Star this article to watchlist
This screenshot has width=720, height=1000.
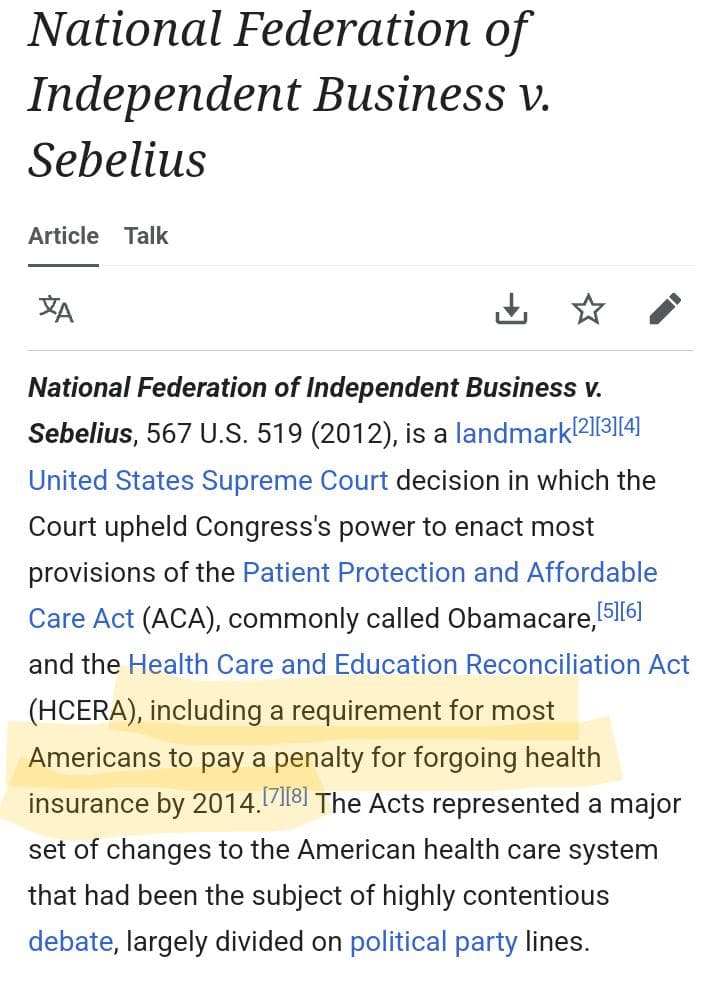click(588, 309)
